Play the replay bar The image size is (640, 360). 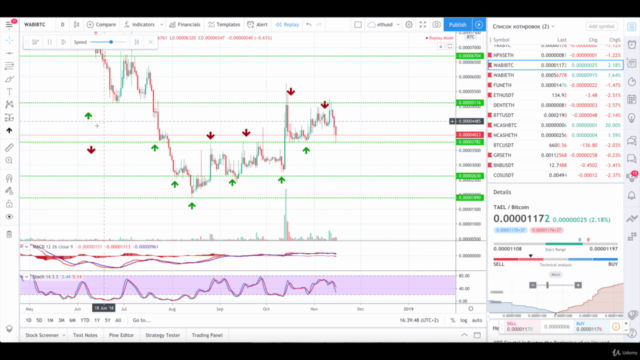pyautogui.click(x=63, y=42)
